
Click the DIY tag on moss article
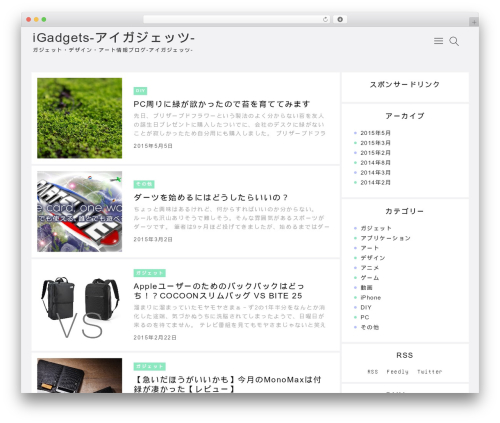click(x=140, y=91)
